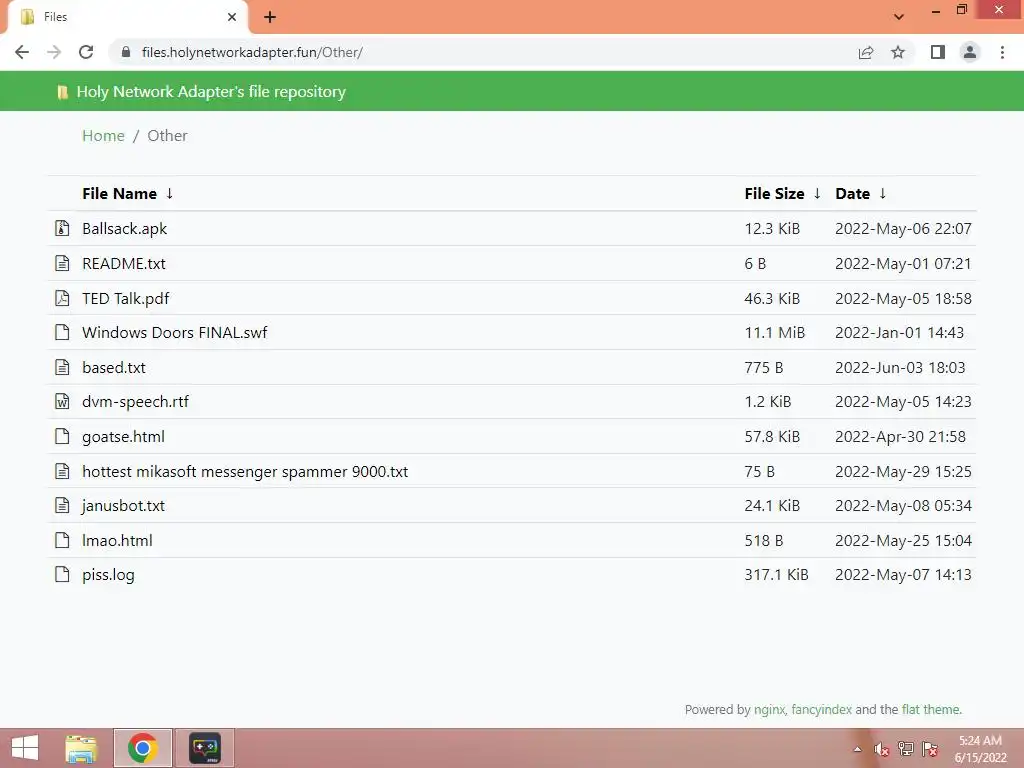Click the Holy Network Adapter's file repository title
The image size is (1024, 768).
211,91
